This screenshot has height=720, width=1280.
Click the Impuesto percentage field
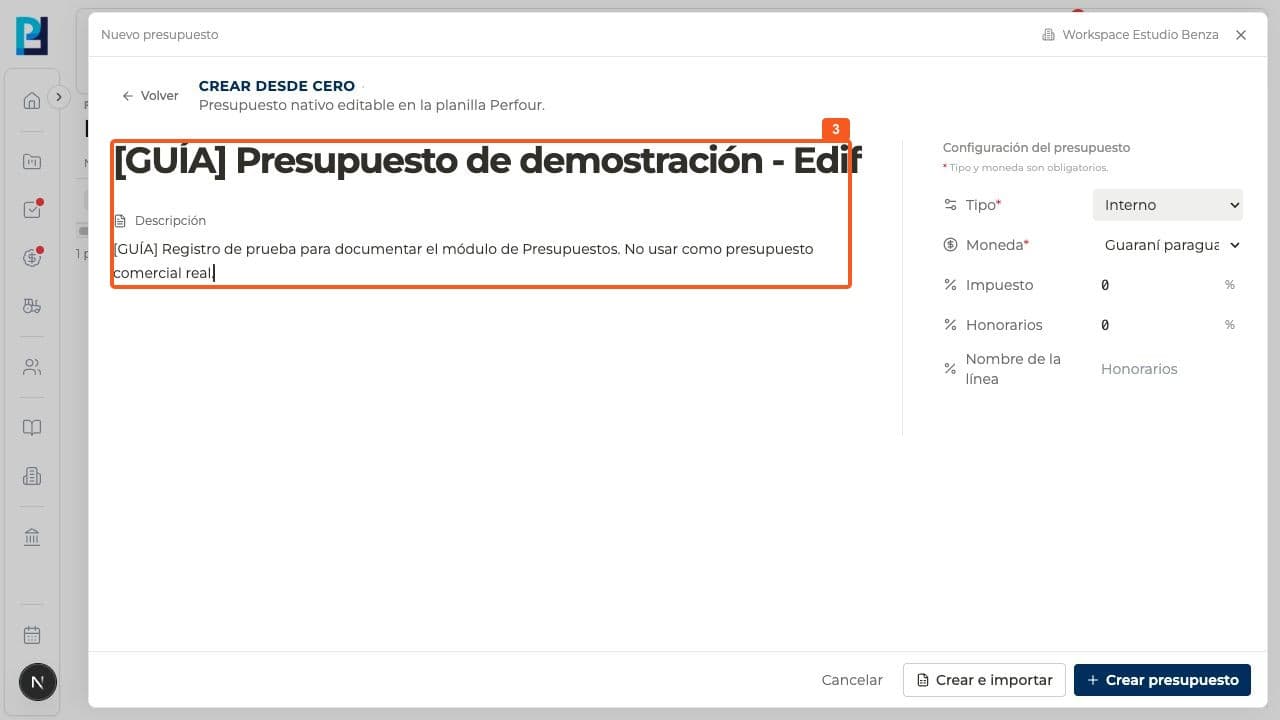coord(1158,285)
